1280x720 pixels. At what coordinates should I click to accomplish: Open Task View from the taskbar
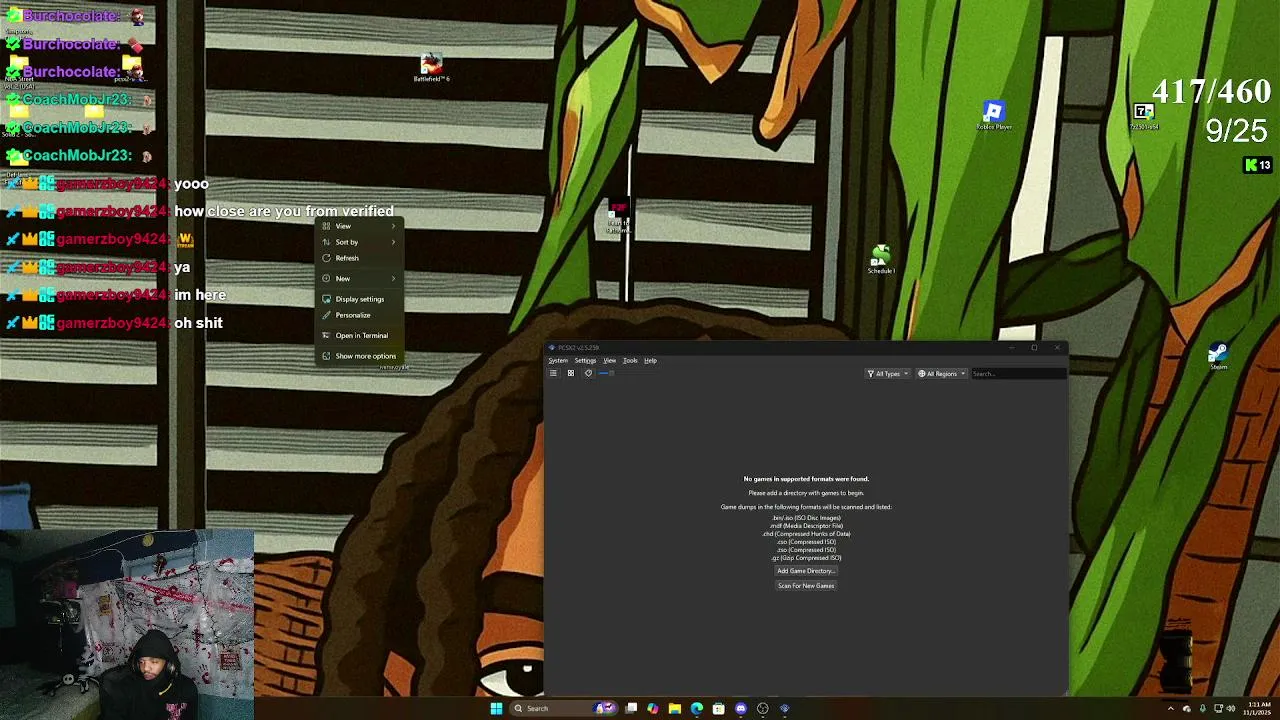tap(631, 708)
